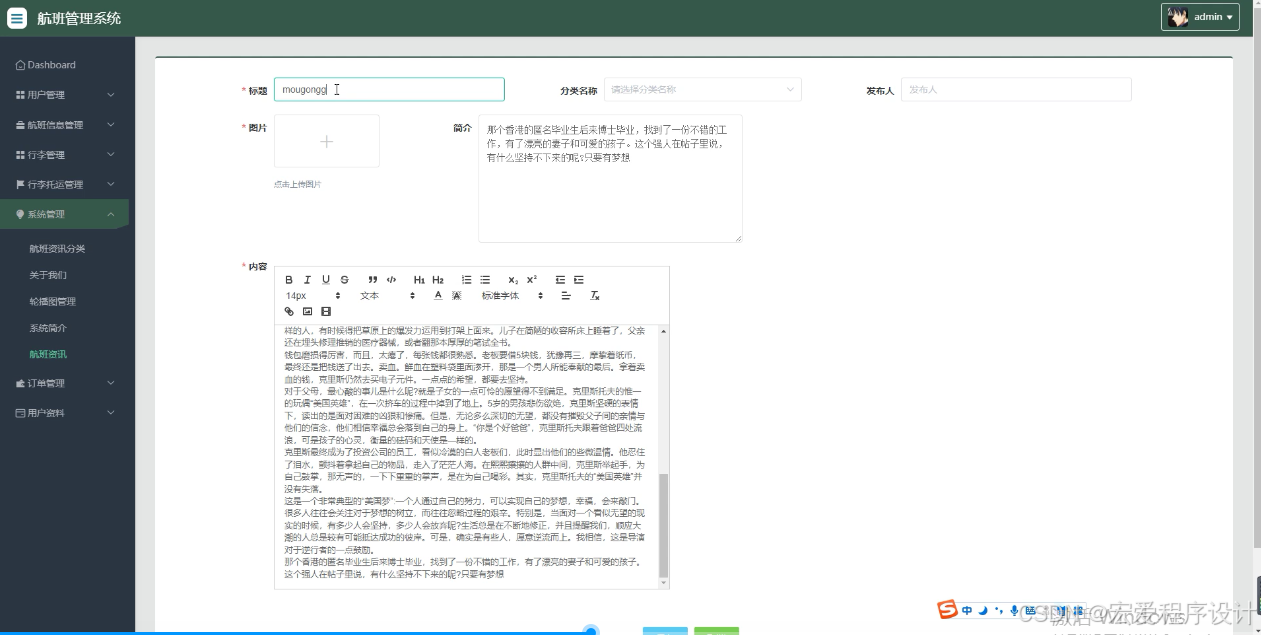Screen dimensions: 1261x635
Task: Open the text background color picker
Action: pos(456,296)
